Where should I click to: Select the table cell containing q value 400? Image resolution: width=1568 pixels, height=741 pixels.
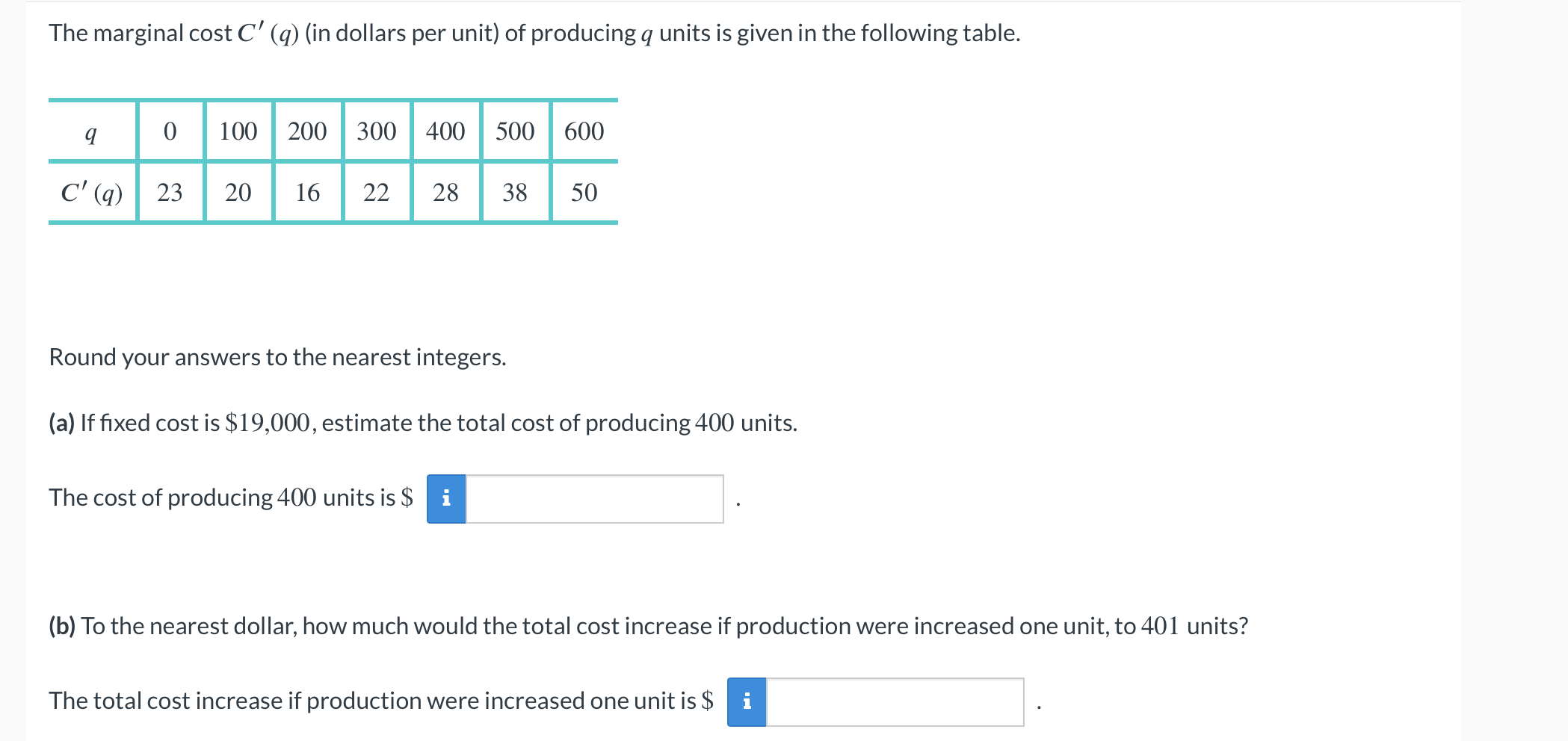[445, 131]
